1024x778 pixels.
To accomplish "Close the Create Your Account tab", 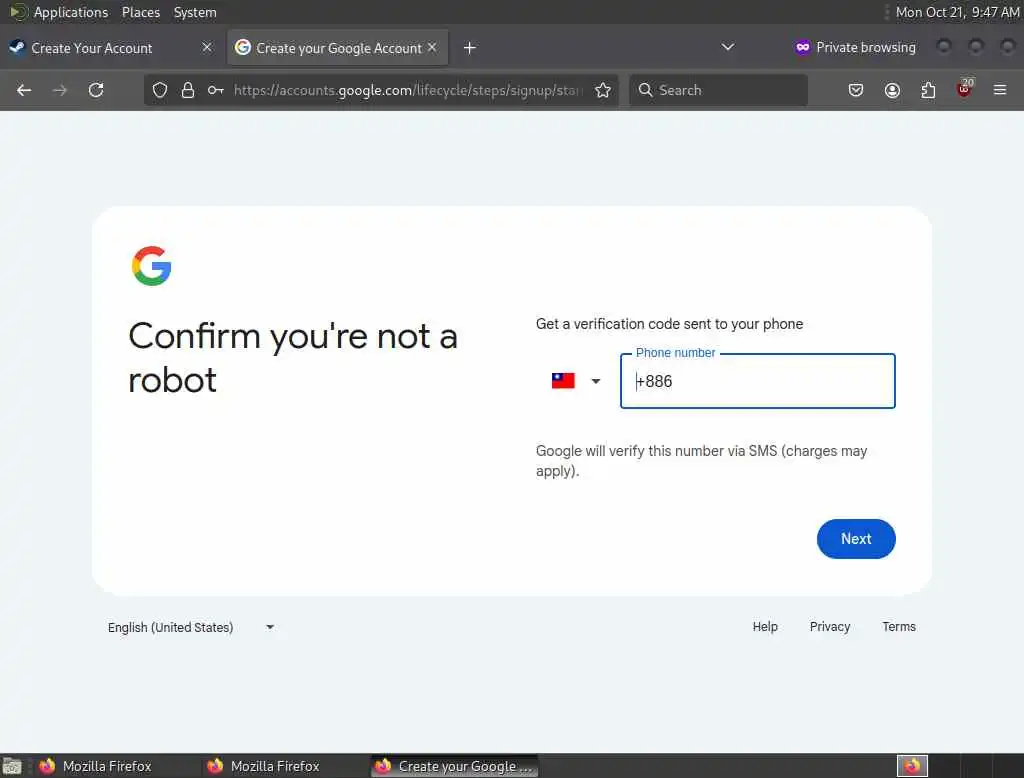I will pos(206,47).
